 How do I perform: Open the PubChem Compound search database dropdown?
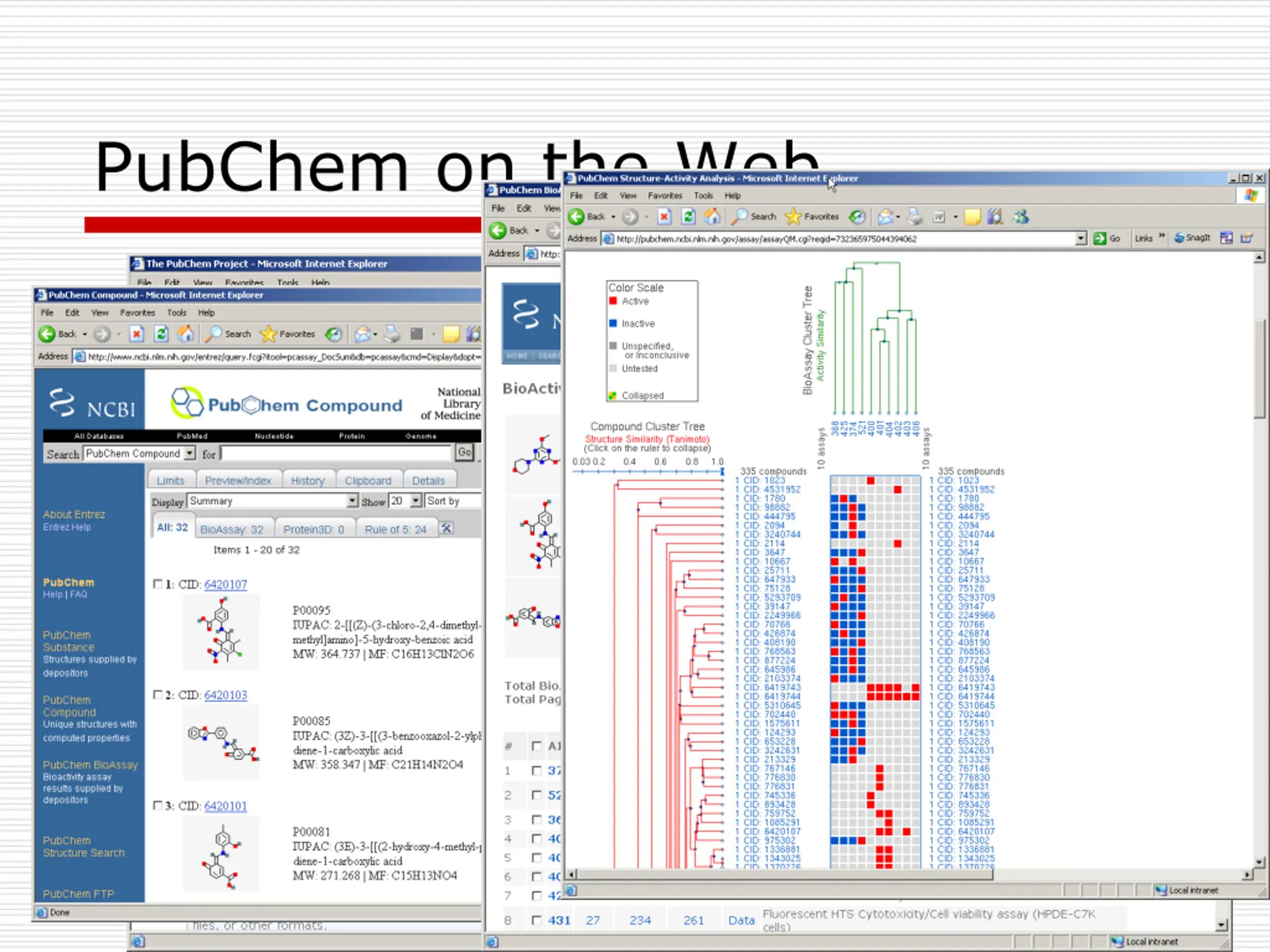tap(190, 453)
